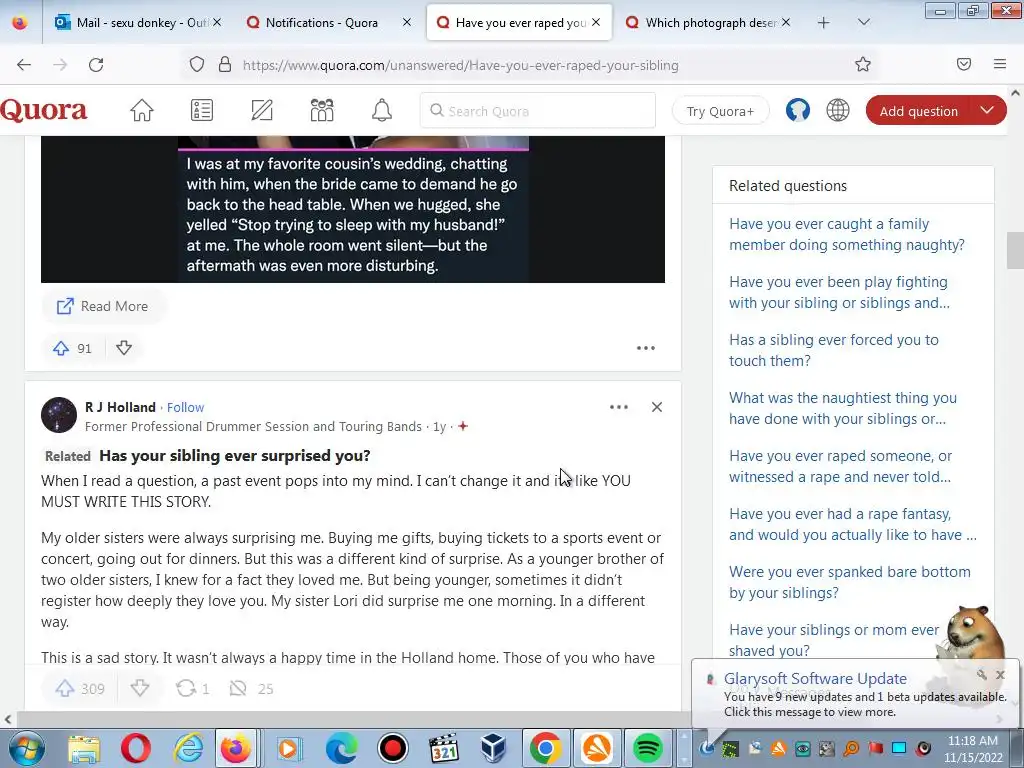This screenshot has width=1024, height=768.
Task: Open 'What was the naughtiest thing' question
Action: tap(842, 408)
